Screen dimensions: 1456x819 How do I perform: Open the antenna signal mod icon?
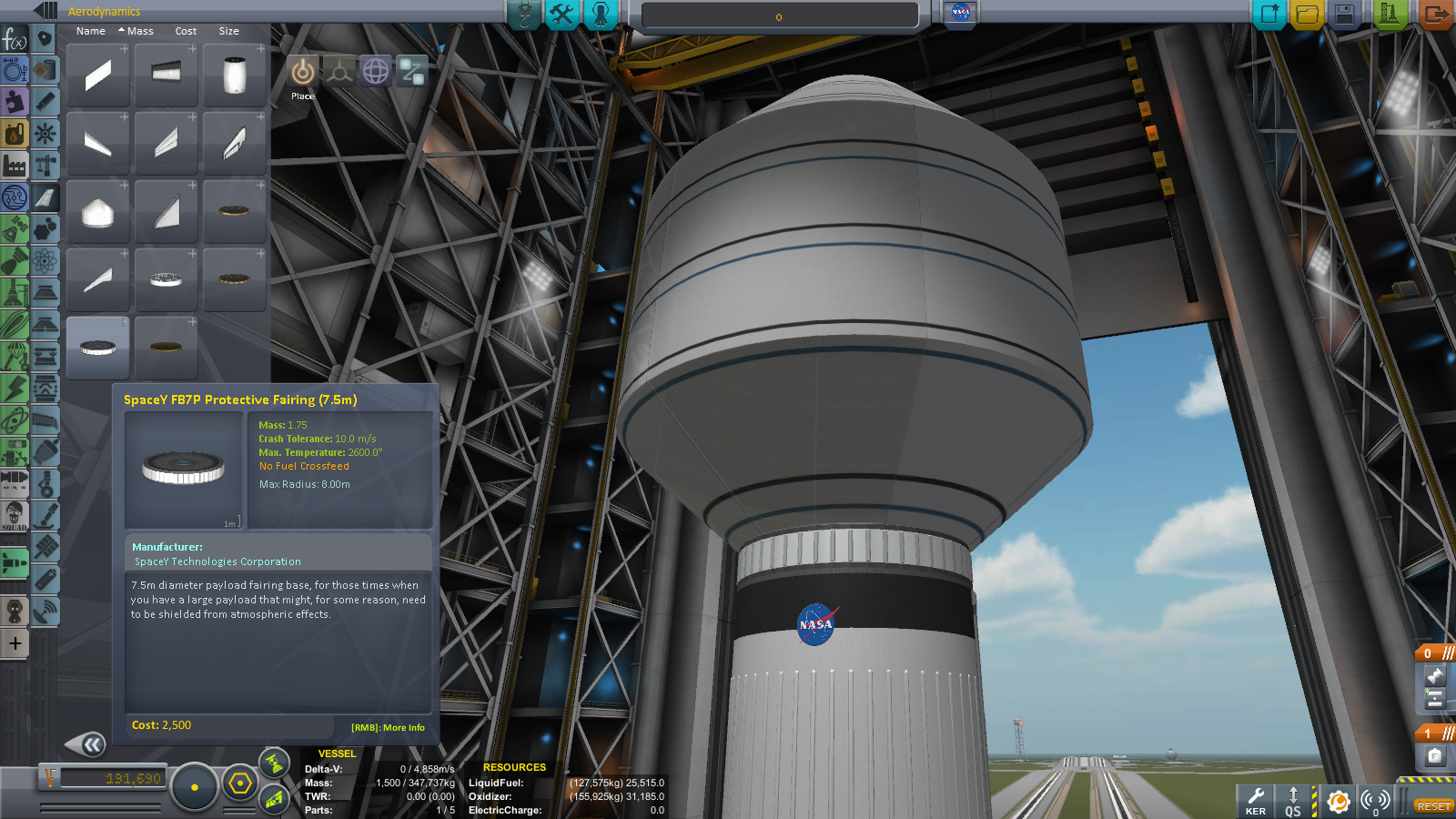pos(1375,801)
